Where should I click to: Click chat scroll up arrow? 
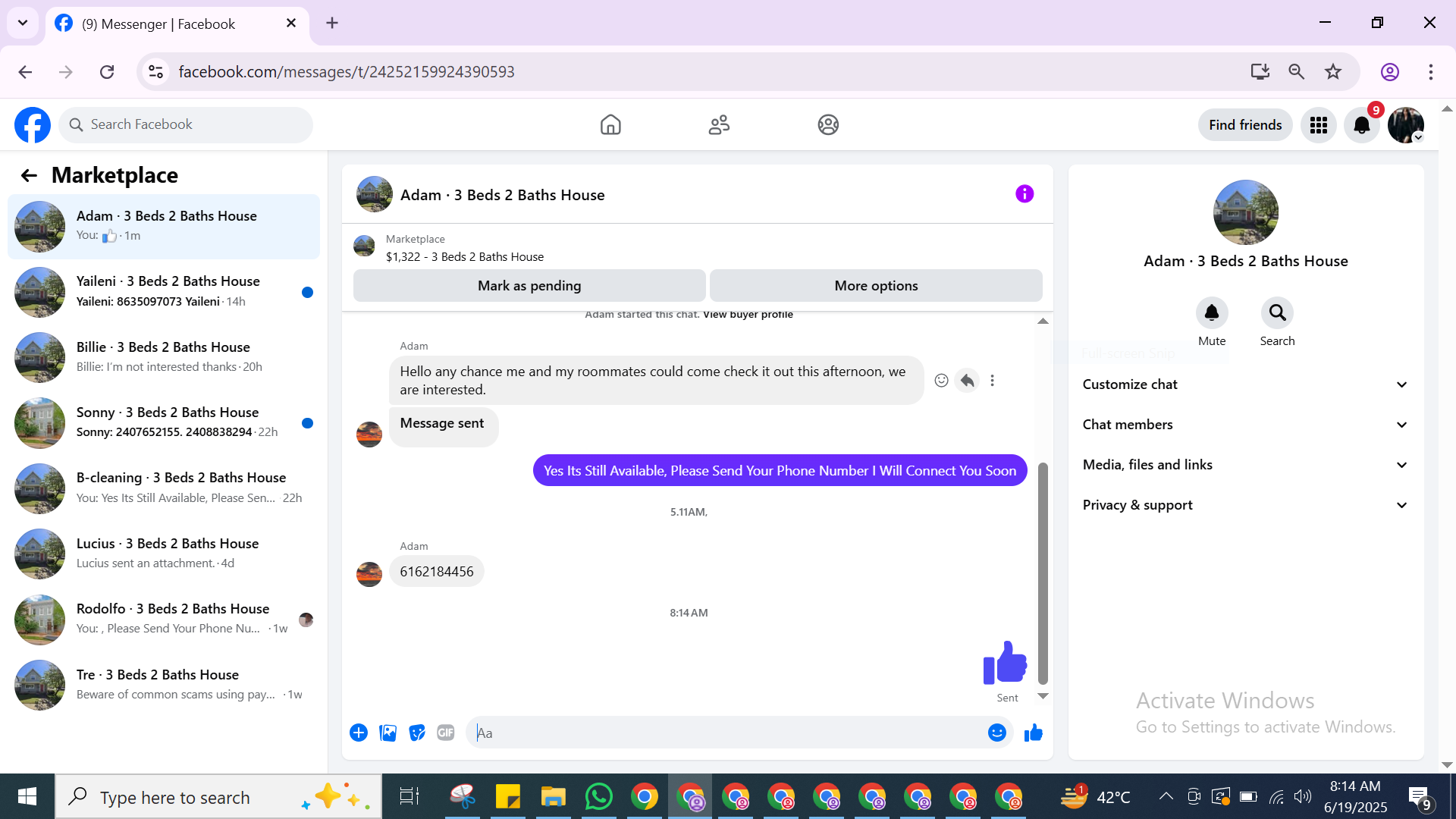pos(1043,322)
